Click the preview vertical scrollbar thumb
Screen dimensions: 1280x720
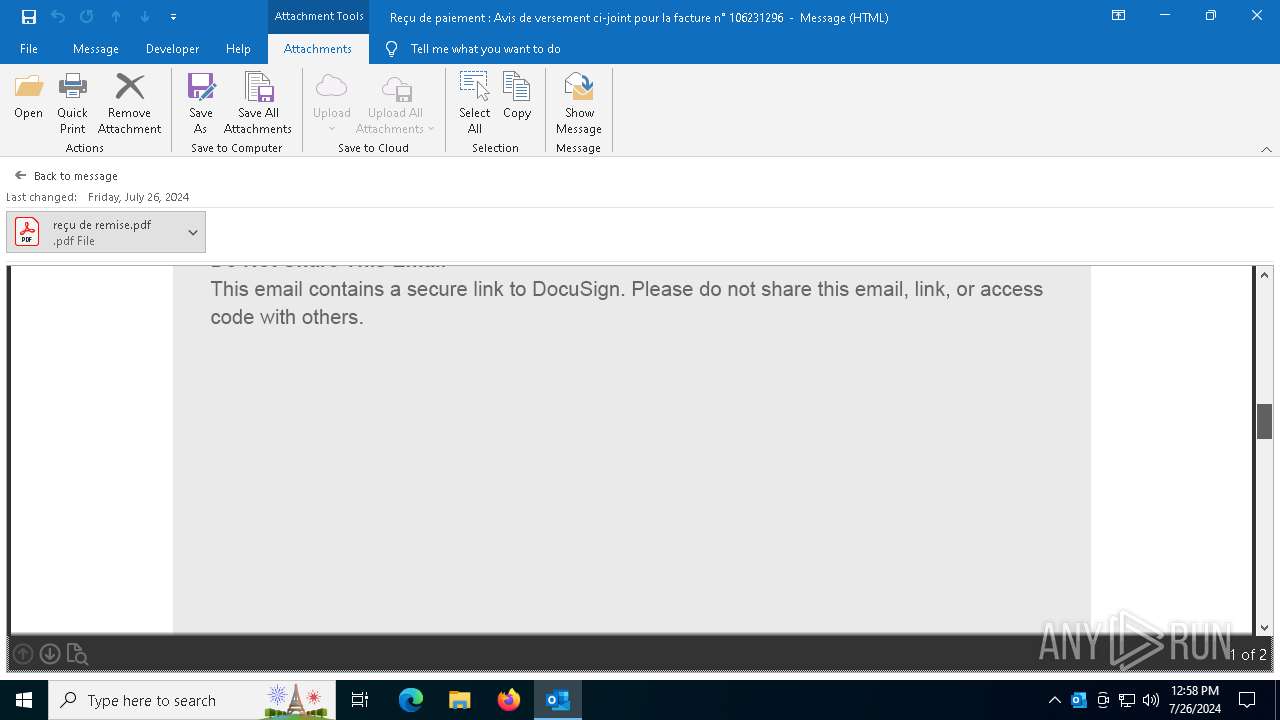(1264, 421)
